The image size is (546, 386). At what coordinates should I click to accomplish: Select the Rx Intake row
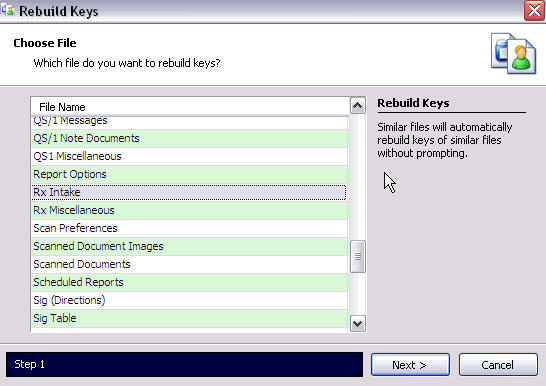click(189, 192)
